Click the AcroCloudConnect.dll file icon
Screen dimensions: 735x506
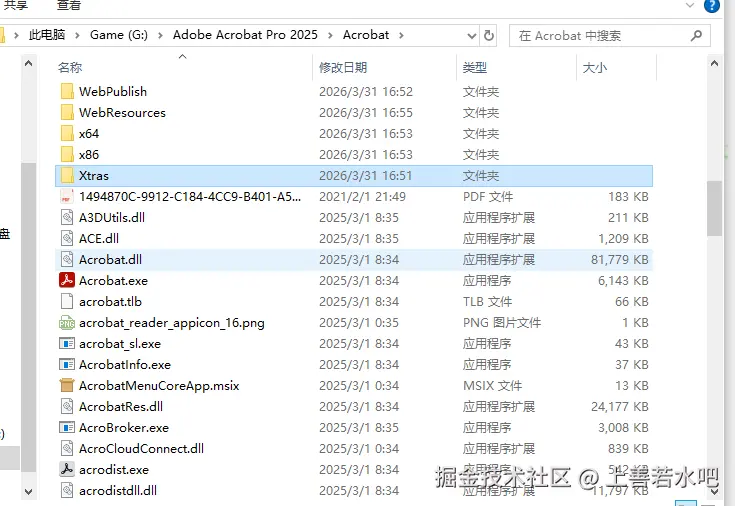67,449
